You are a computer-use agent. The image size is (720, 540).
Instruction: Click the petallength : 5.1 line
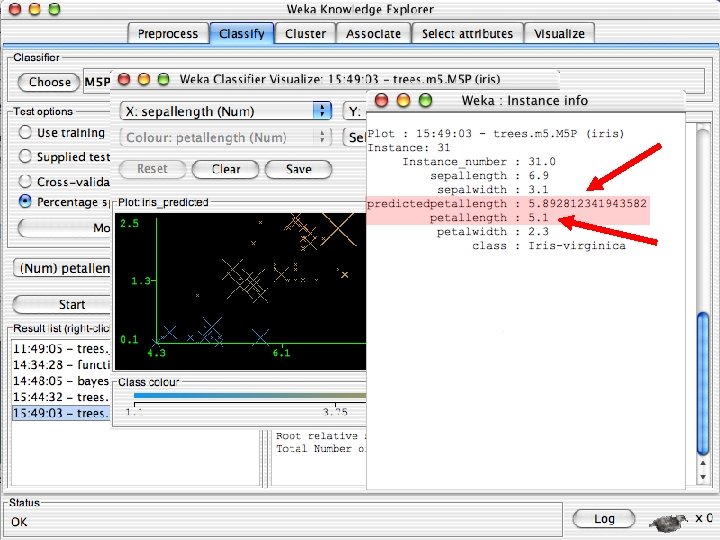[489, 218]
